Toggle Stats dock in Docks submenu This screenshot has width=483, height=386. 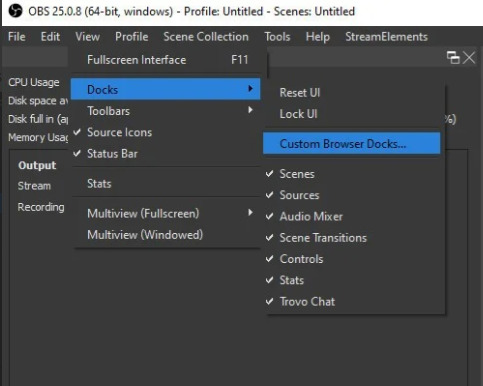pyautogui.click(x=352, y=280)
